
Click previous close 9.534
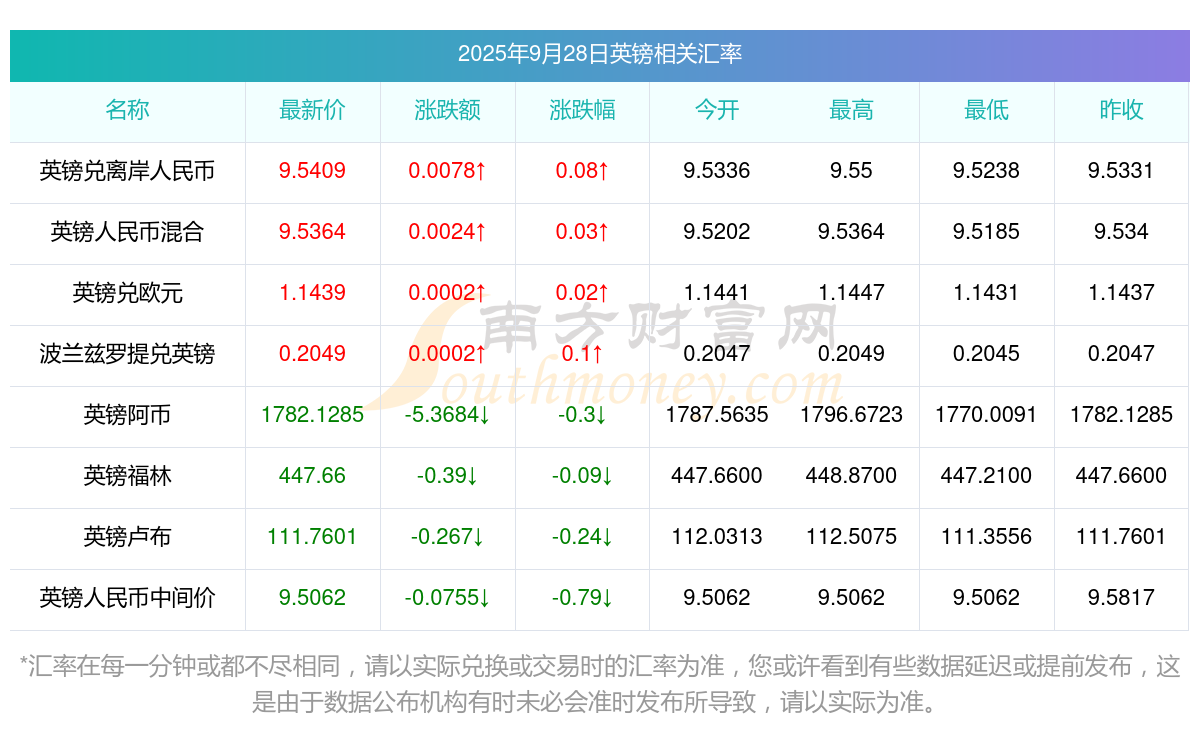[1121, 232]
